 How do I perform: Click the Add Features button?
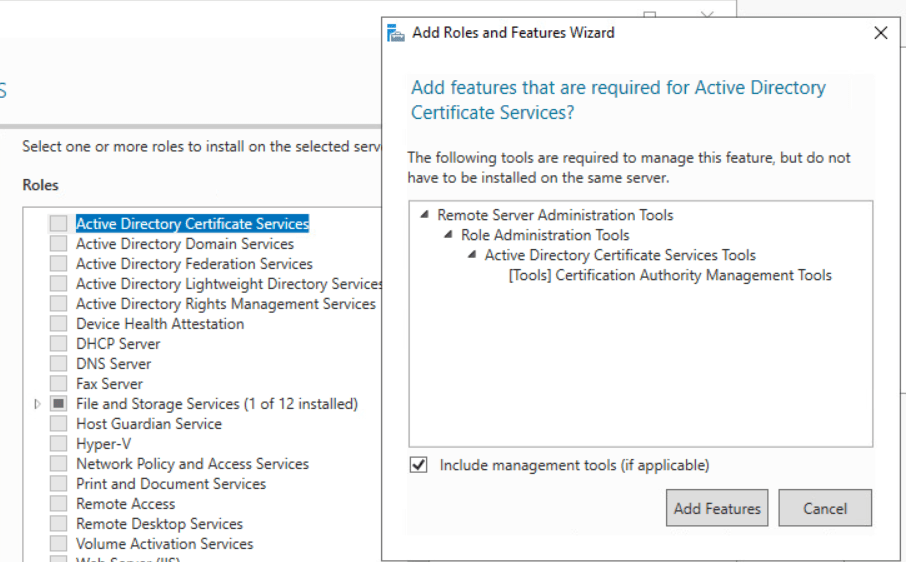[717, 508]
